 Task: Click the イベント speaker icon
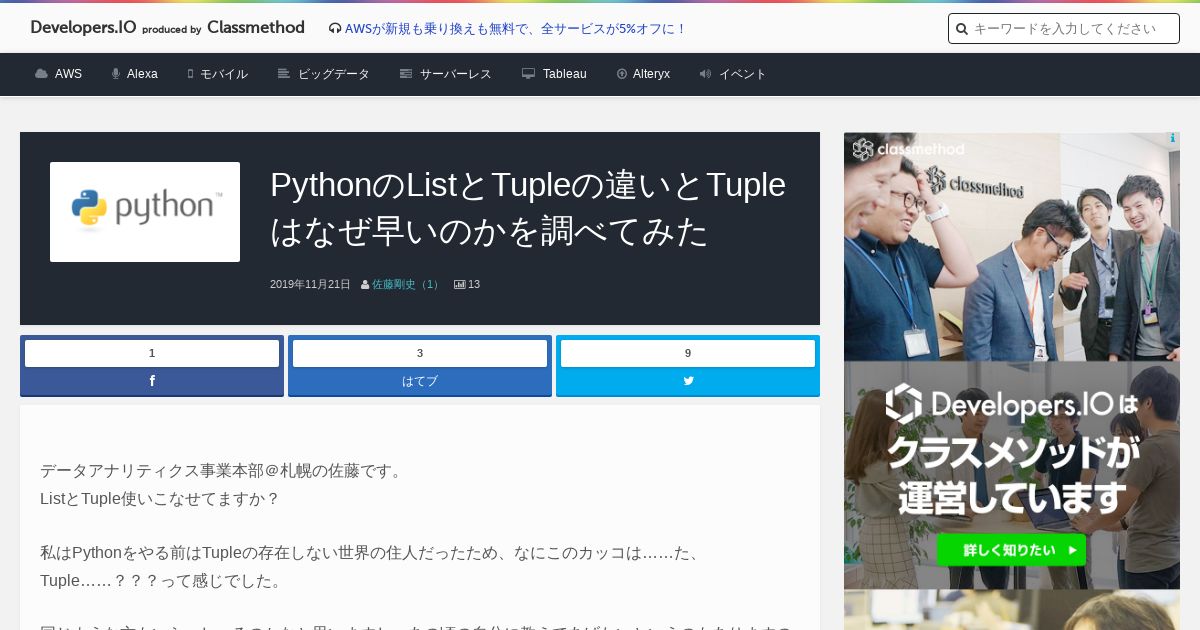tap(705, 74)
